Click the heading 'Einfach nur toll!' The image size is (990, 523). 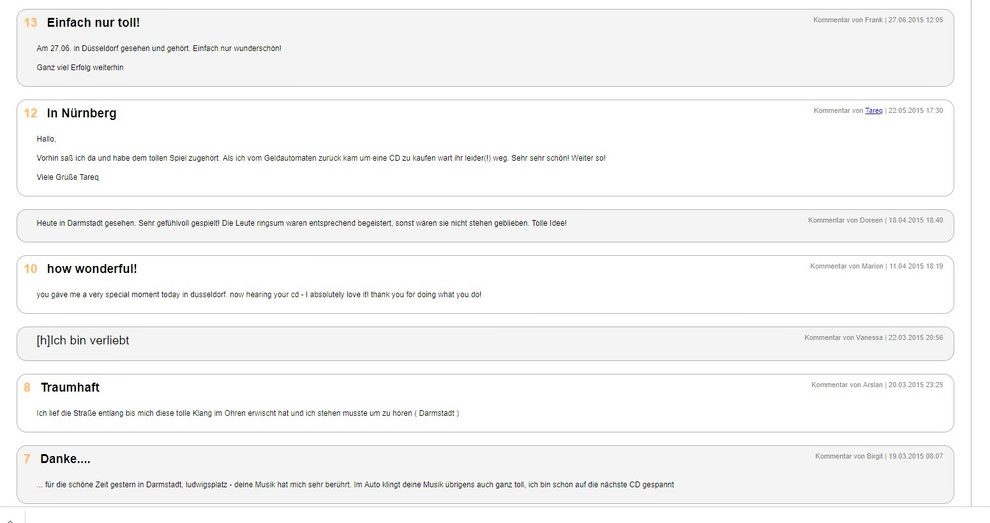tap(93, 23)
